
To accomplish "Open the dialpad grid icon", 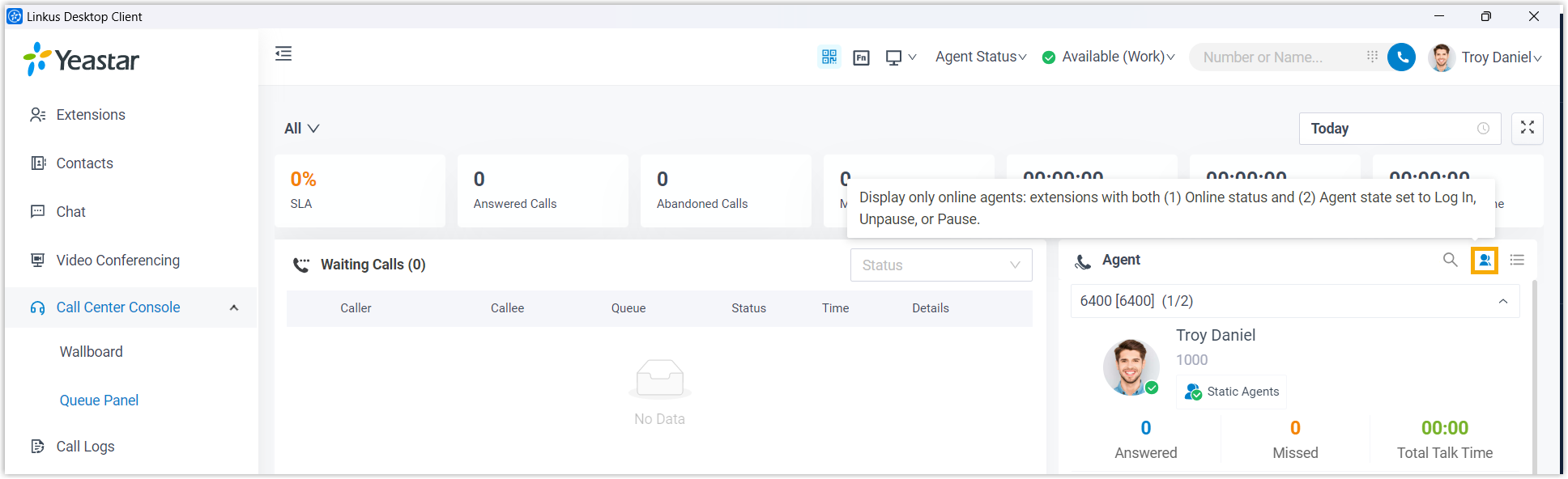I will 1372,57.
